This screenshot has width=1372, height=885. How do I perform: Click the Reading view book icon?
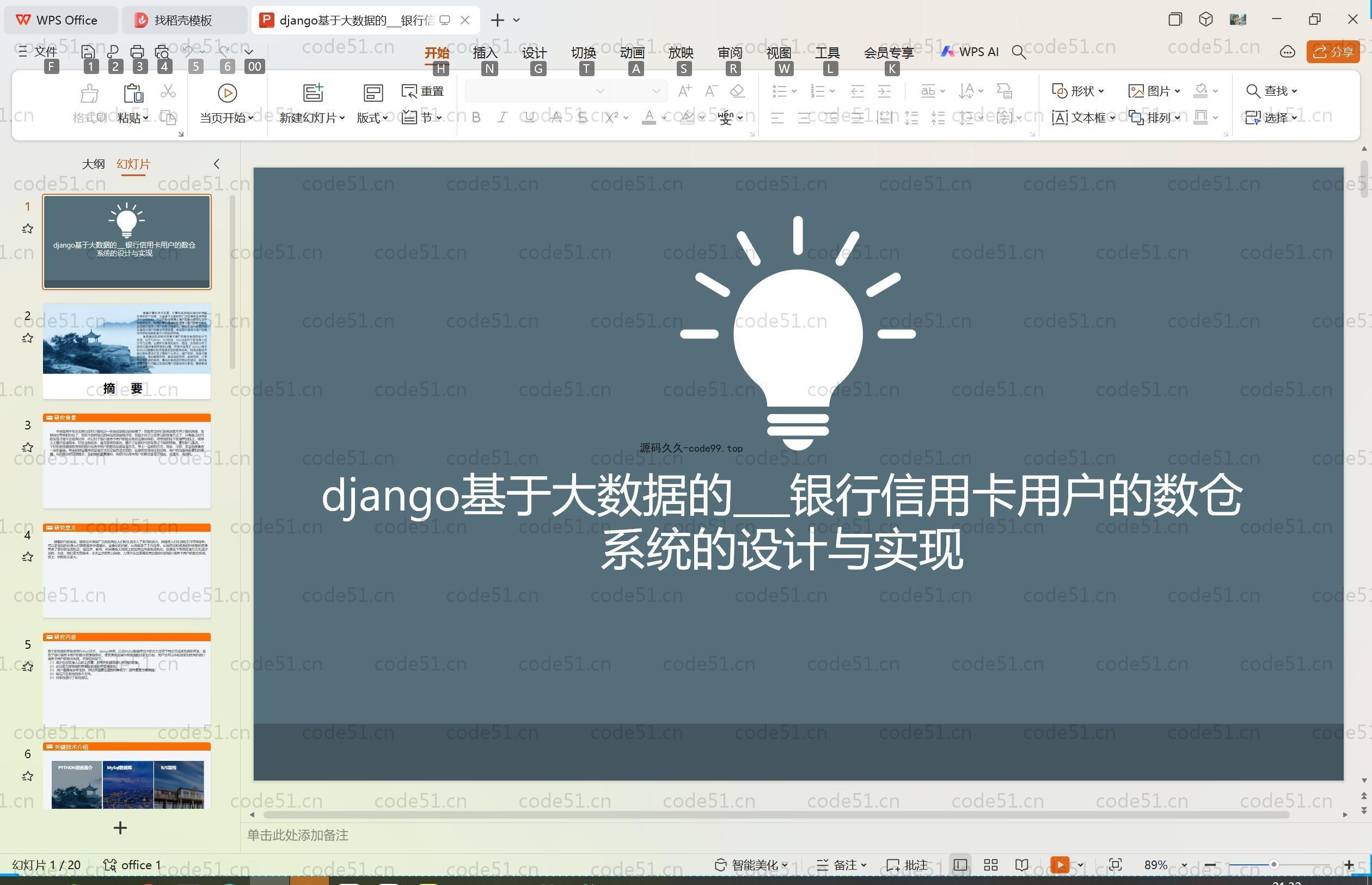[1021, 865]
